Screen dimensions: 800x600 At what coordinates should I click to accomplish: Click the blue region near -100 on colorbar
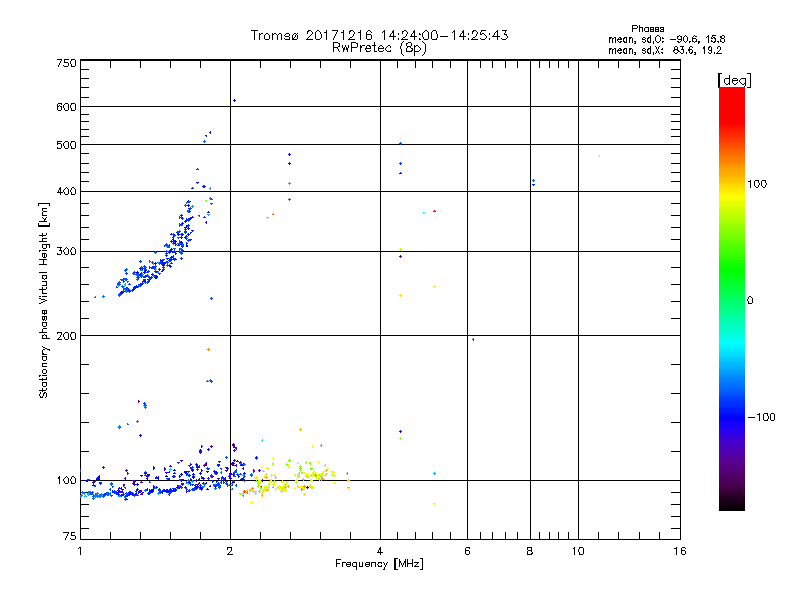tap(732, 416)
